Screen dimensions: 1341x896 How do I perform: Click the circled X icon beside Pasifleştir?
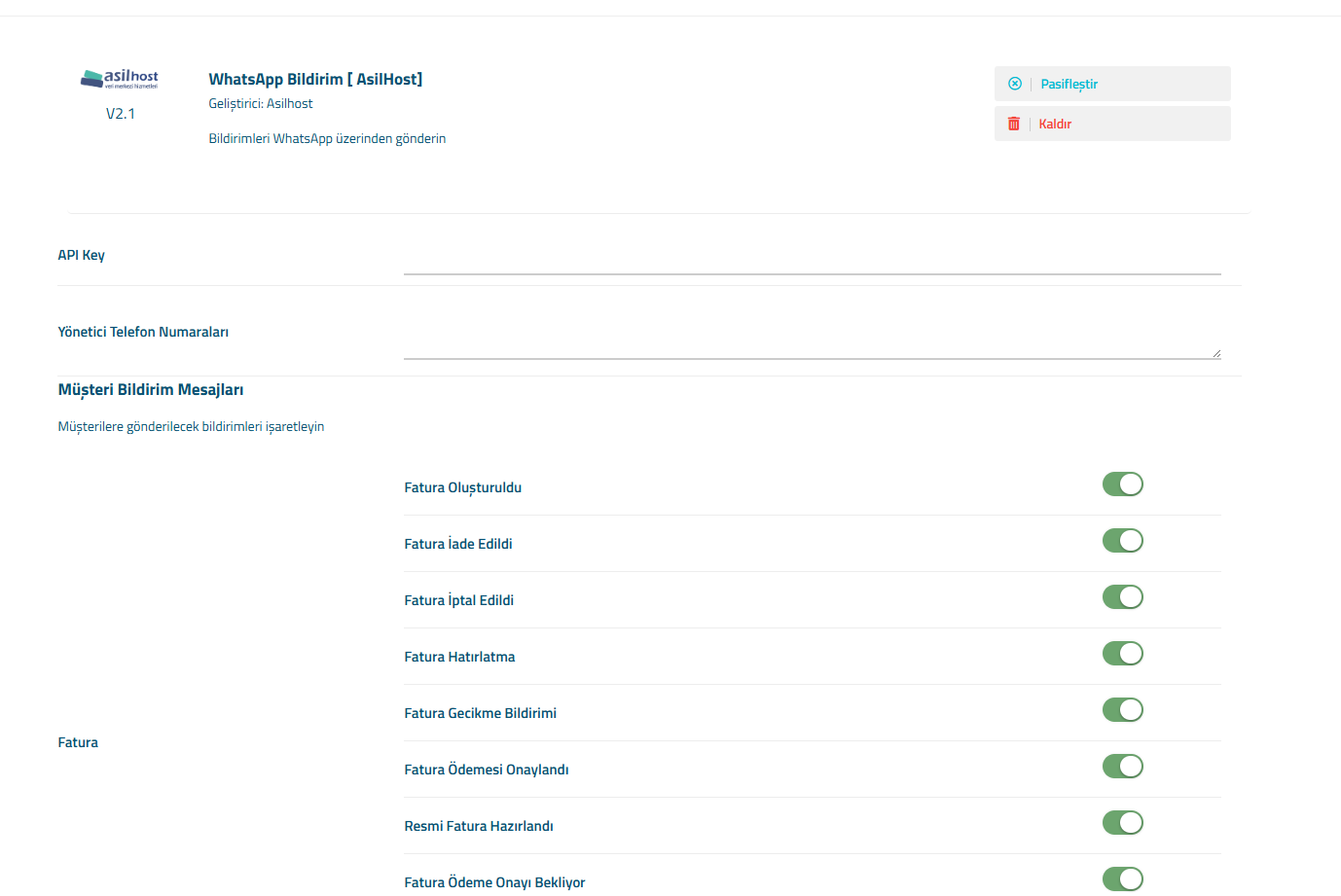coord(1015,84)
